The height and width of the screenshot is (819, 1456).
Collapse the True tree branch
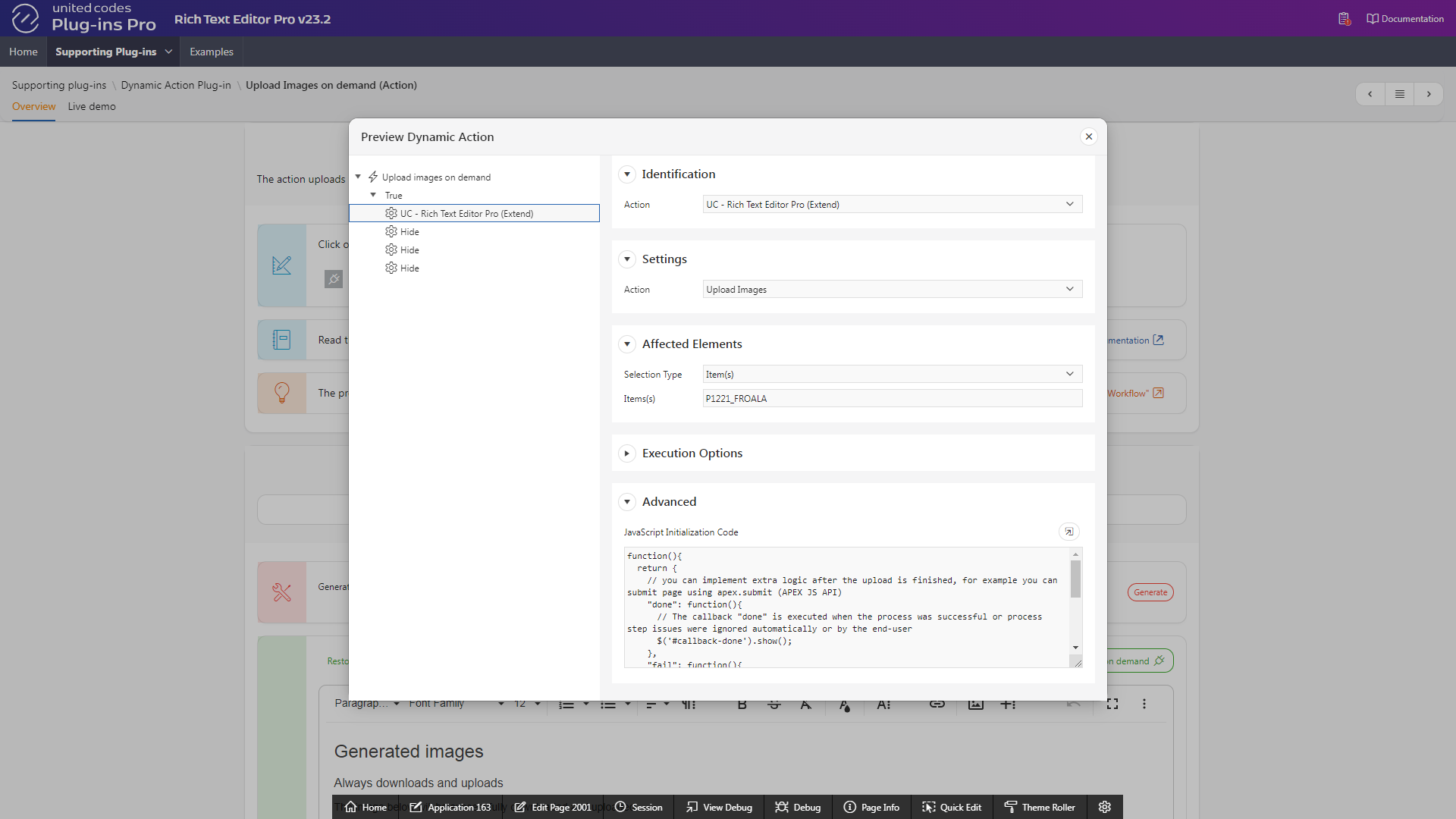(x=373, y=195)
